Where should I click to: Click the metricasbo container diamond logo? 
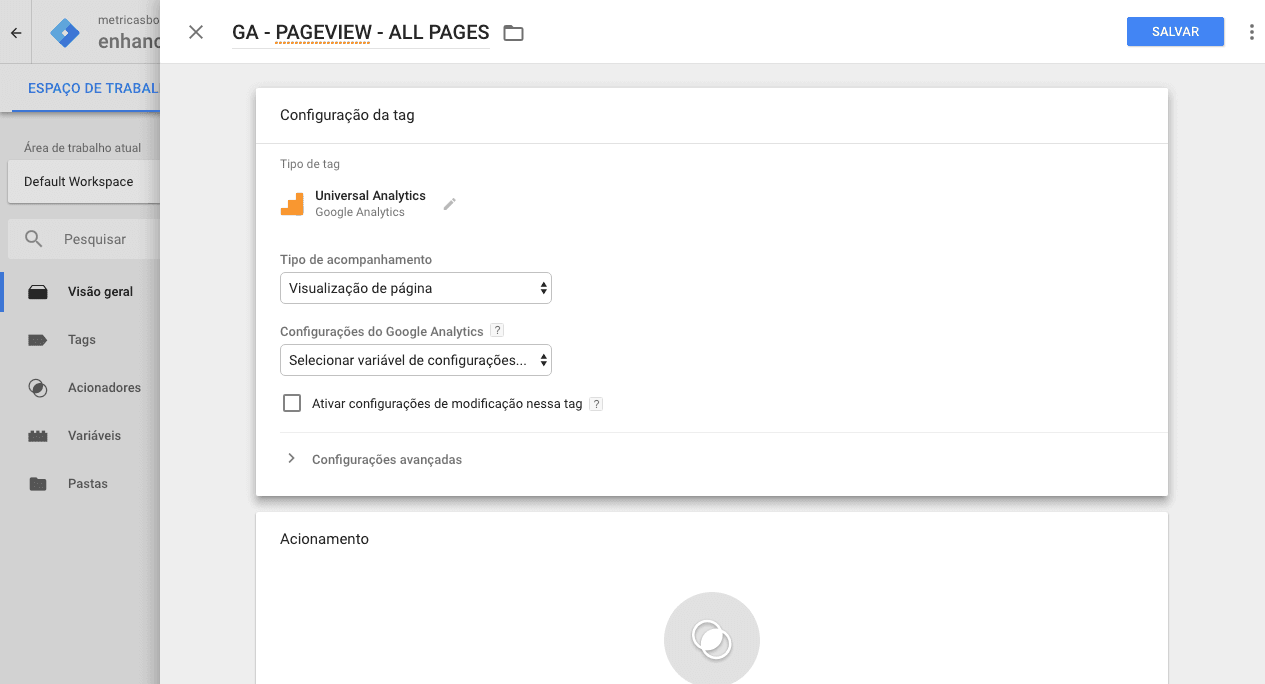(64, 31)
